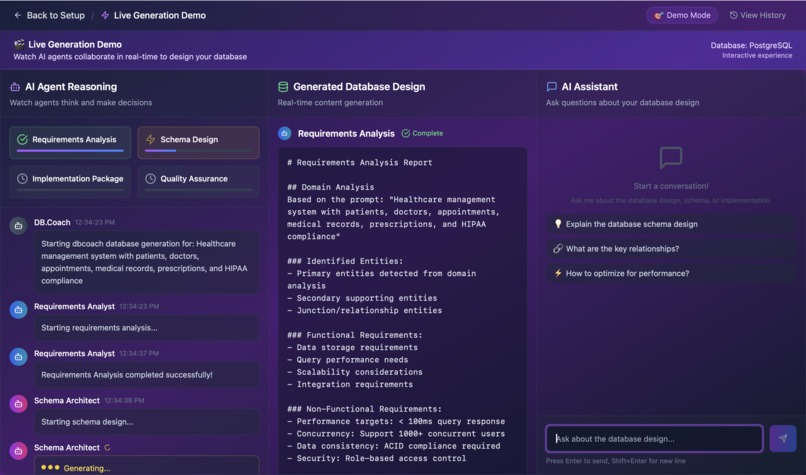Screen dimensions: 806x475
Task: Click avatar of Schema Architect at 12:34:38 PM
Action: tap(19, 404)
